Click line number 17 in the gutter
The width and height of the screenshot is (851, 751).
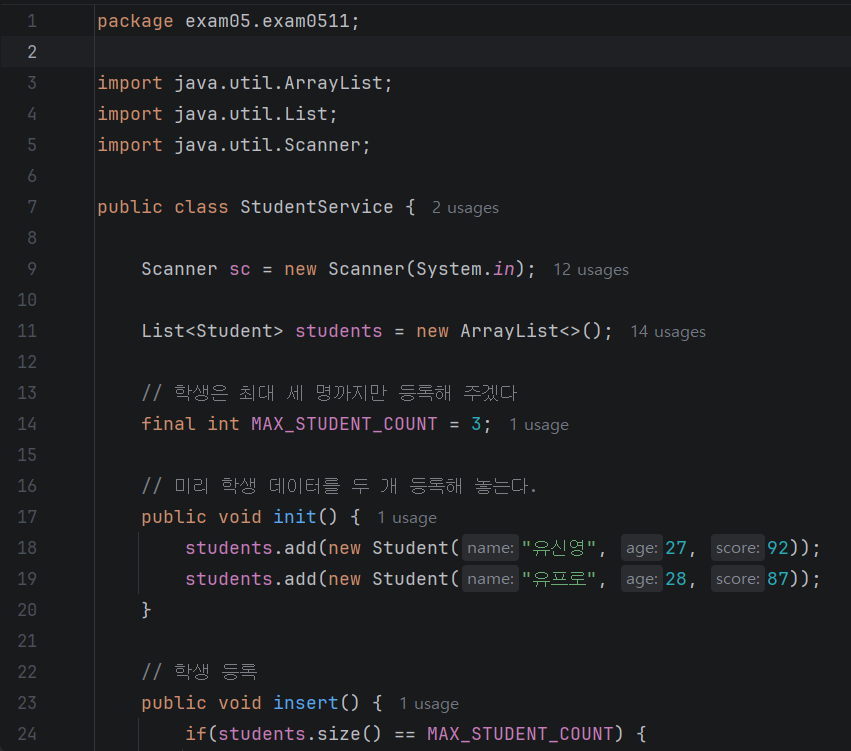pyautogui.click(x=27, y=517)
